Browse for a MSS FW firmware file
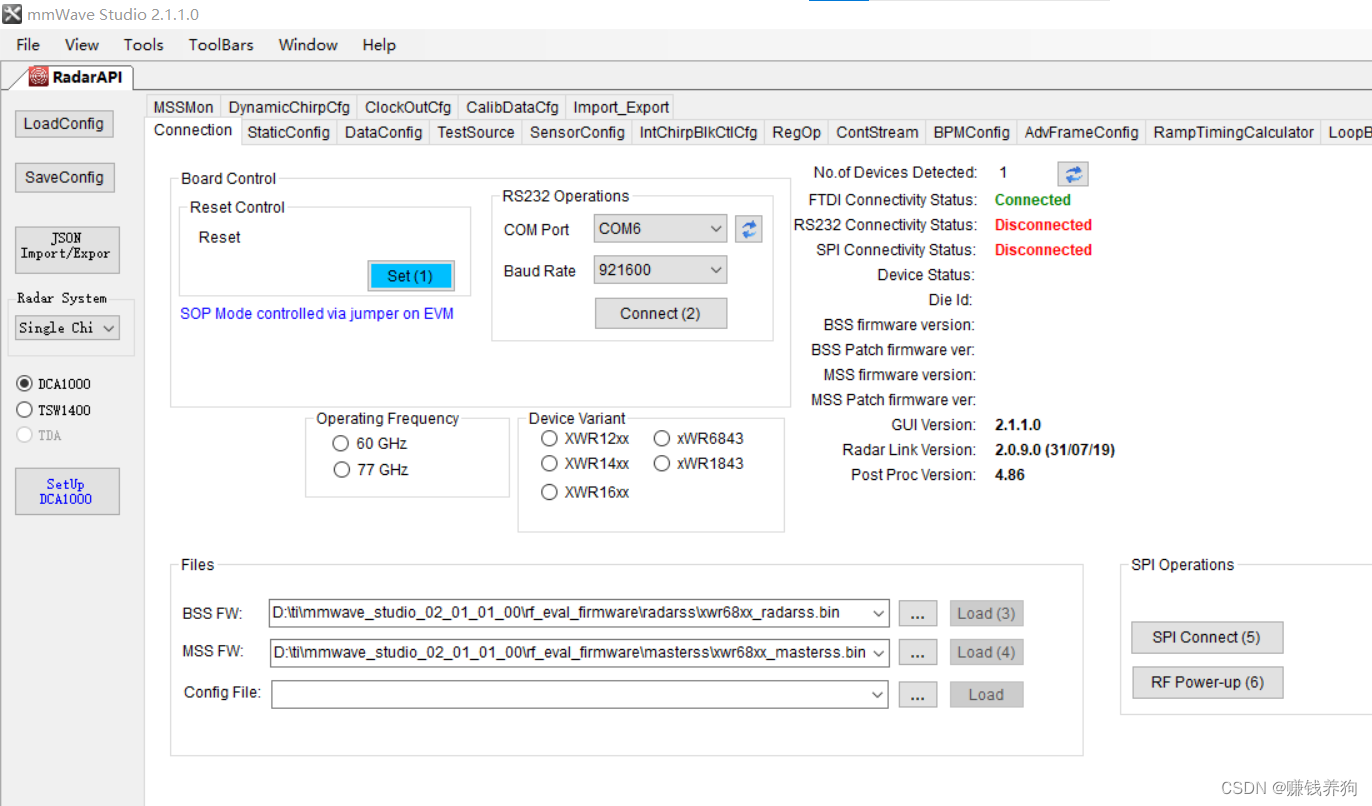 click(x=917, y=652)
